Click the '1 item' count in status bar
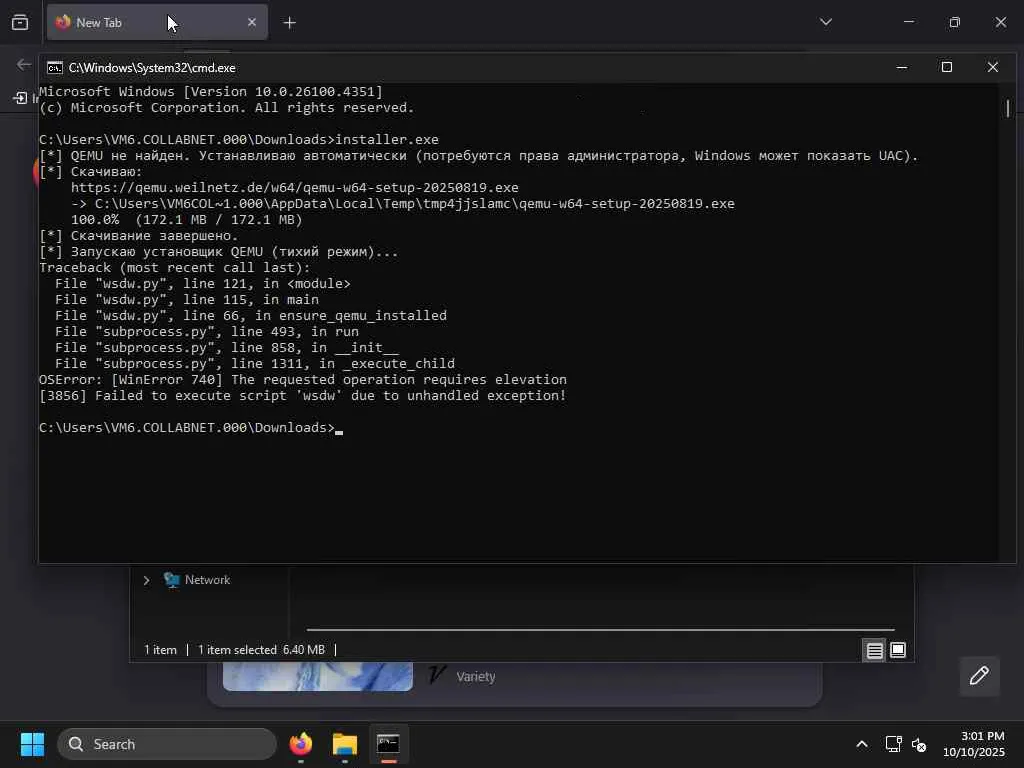The width and height of the screenshot is (1024, 768). [161, 650]
